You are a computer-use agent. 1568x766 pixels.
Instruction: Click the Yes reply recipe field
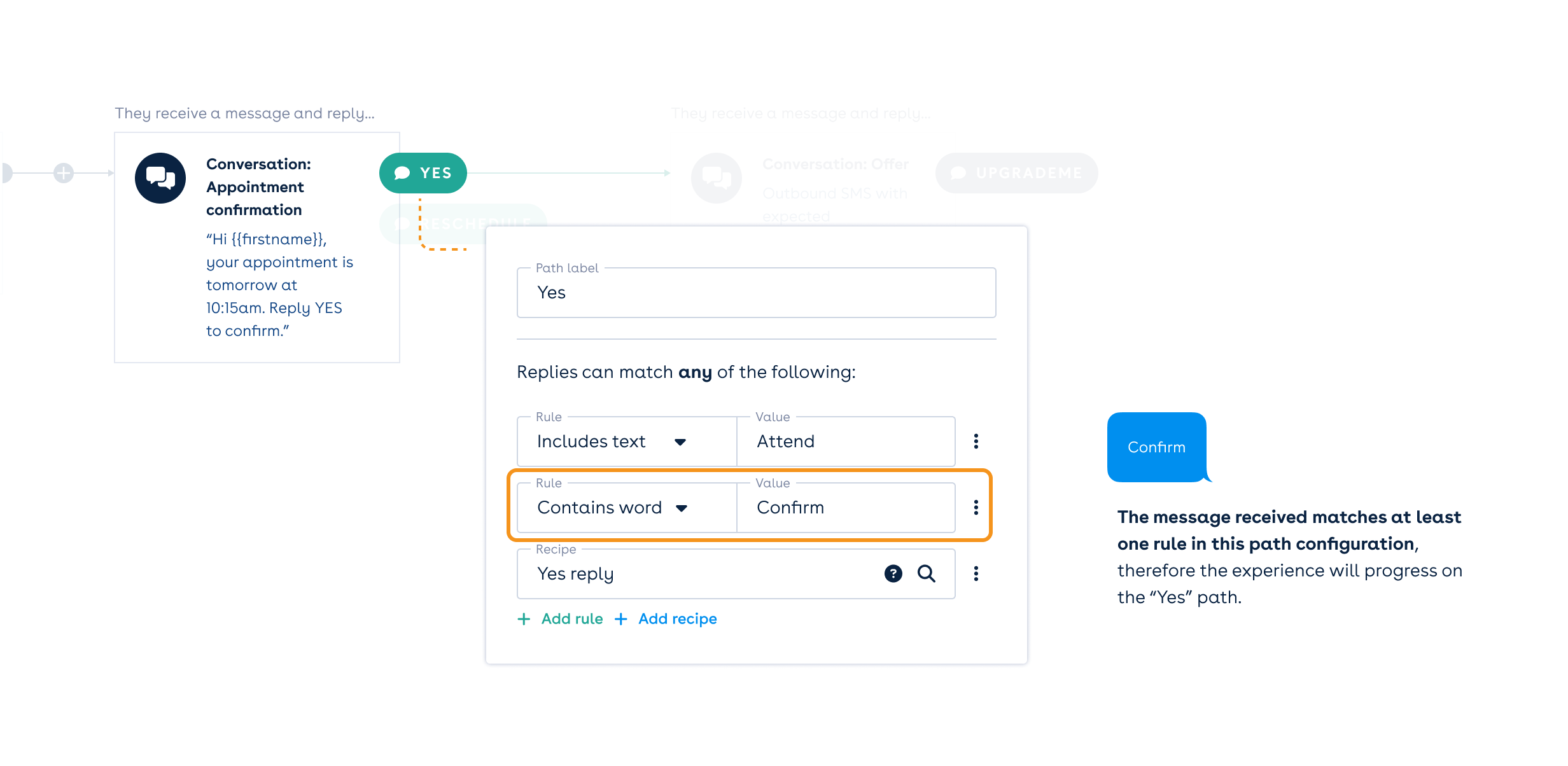click(x=700, y=574)
